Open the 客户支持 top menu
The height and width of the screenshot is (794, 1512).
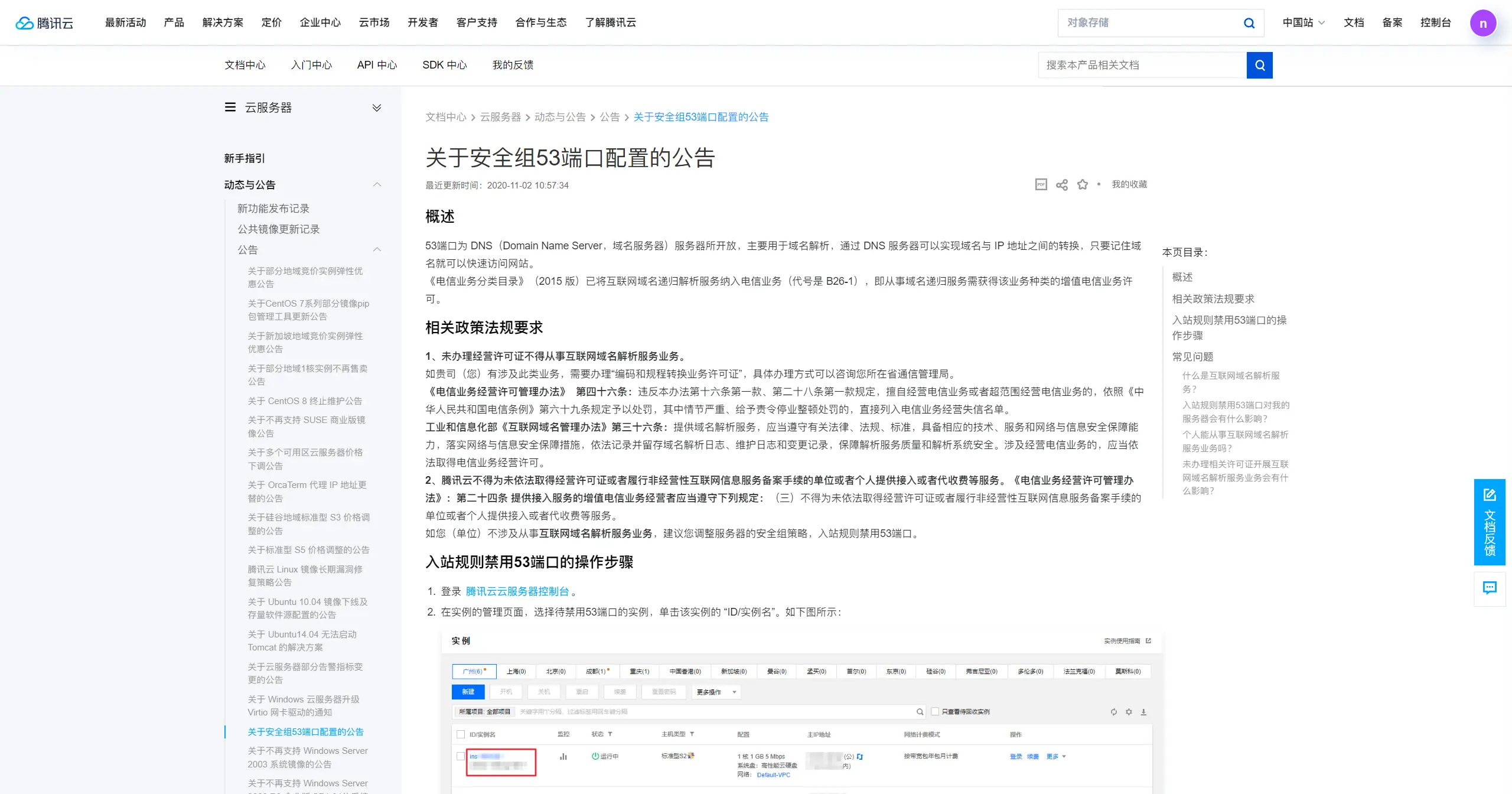[x=477, y=22]
